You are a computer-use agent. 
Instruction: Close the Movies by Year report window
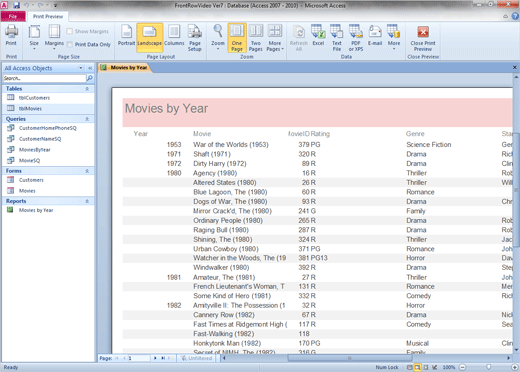pos(515,67)
